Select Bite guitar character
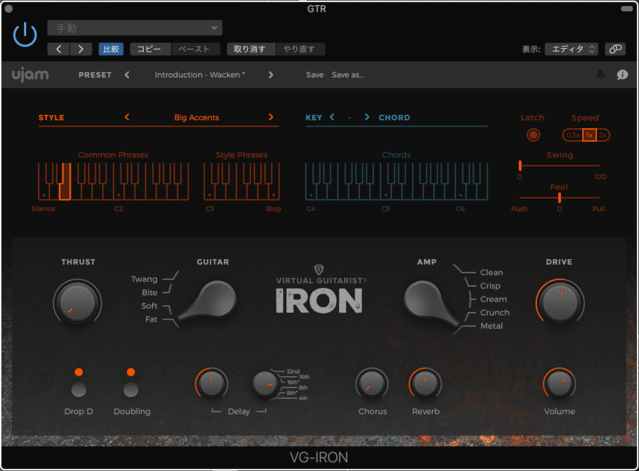The width and height of the screenshot is (639, 471). [150, 293]
